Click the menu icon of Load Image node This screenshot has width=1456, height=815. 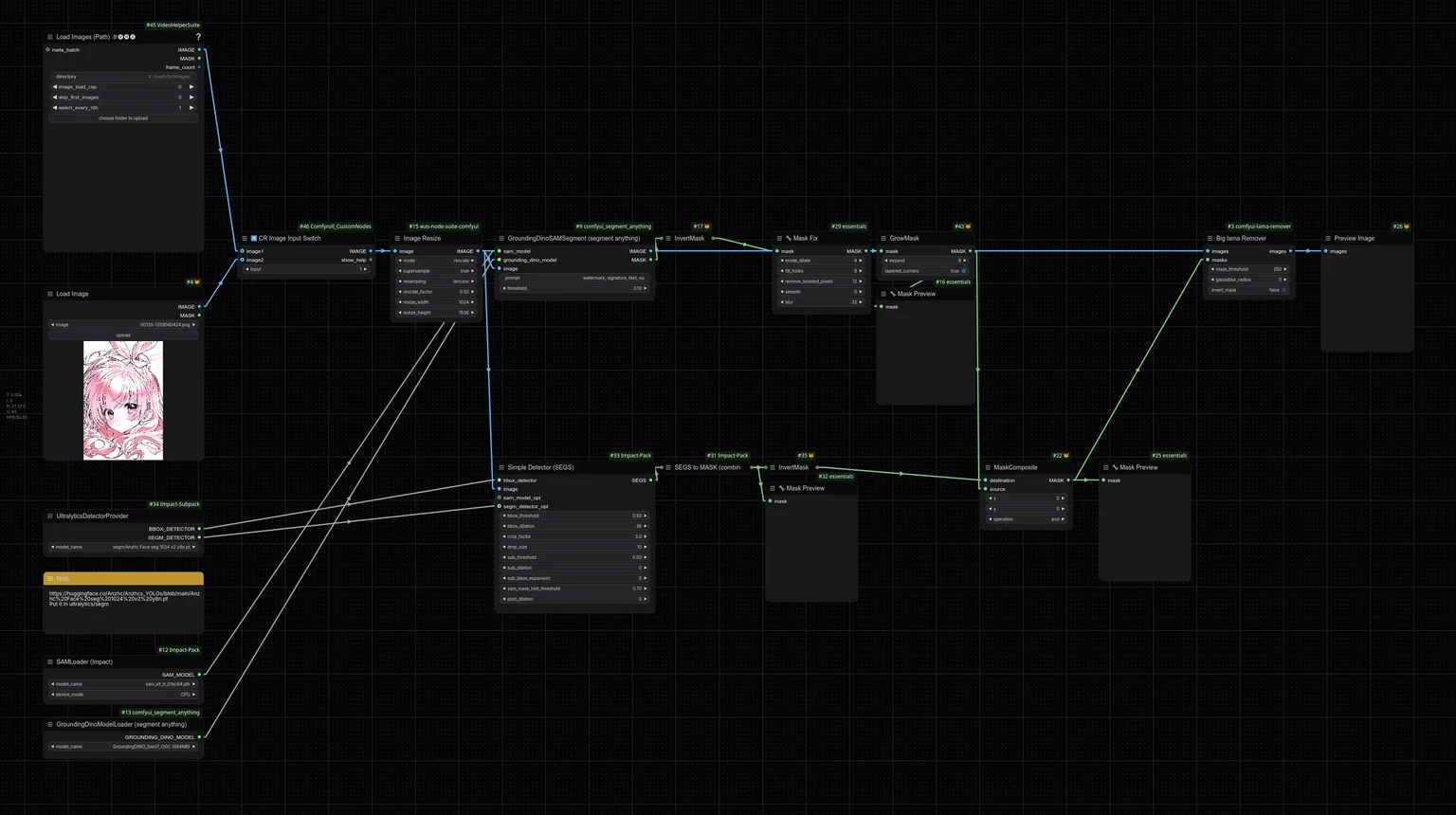[x=50, y=294]
